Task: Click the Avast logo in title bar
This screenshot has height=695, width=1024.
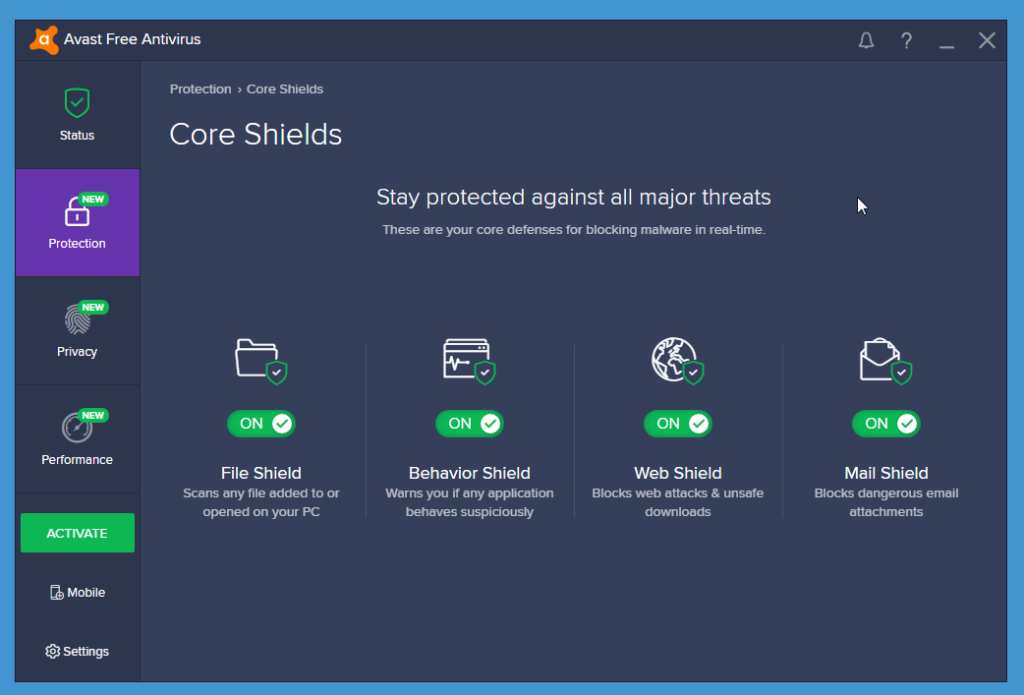Action: tap(44, 40)
